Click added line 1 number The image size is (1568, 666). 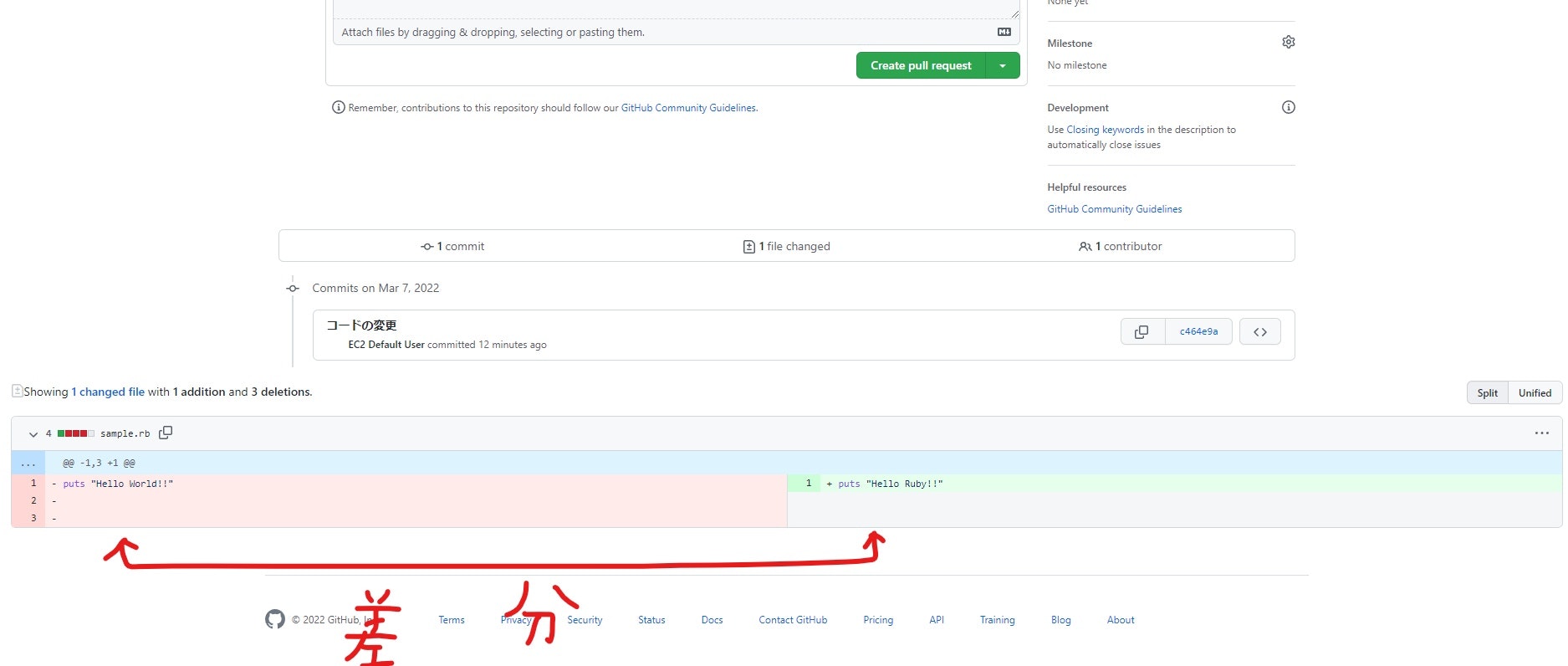click(804, 484)
